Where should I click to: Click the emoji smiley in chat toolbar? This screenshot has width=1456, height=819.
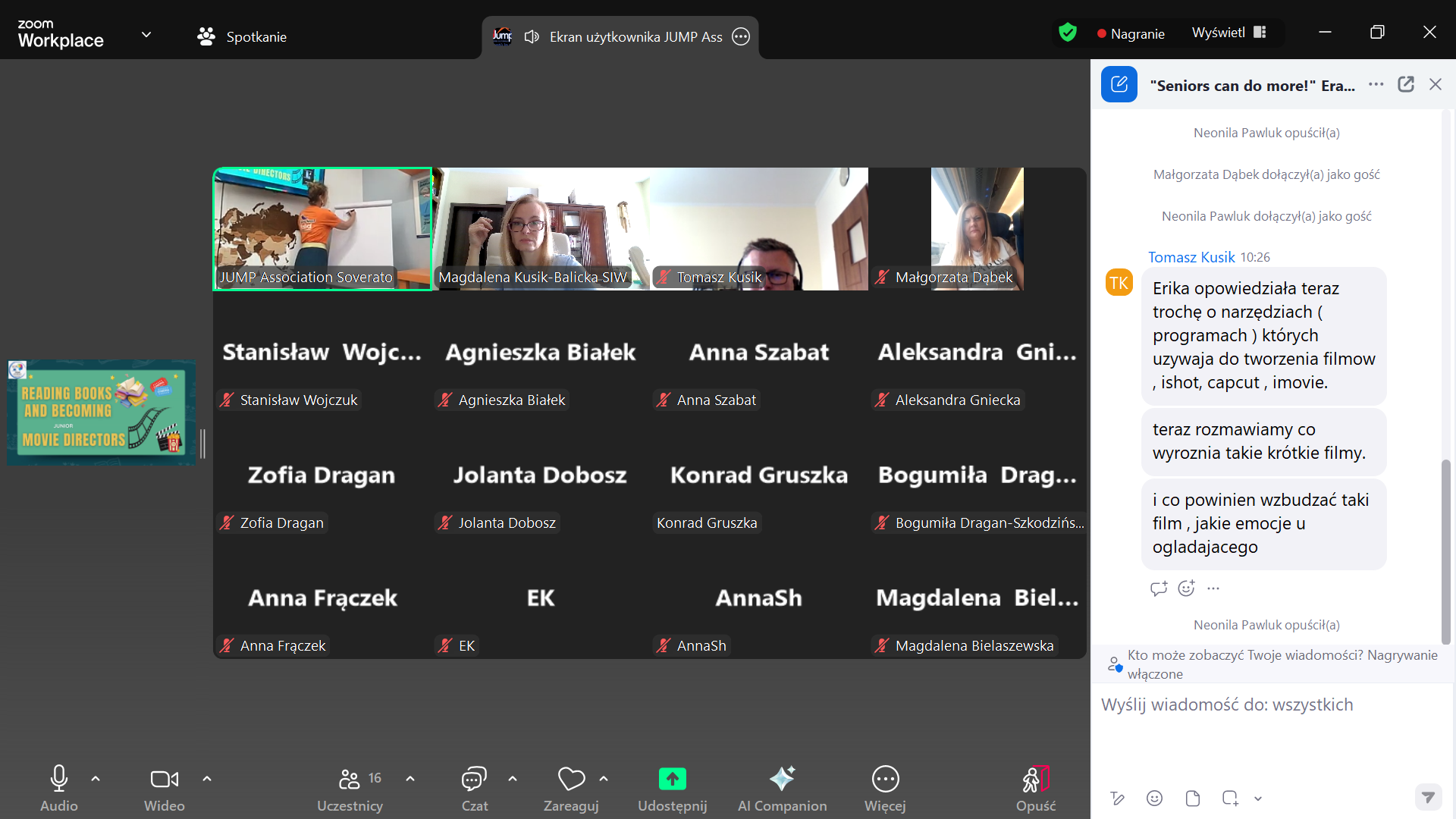point(1154,798)
